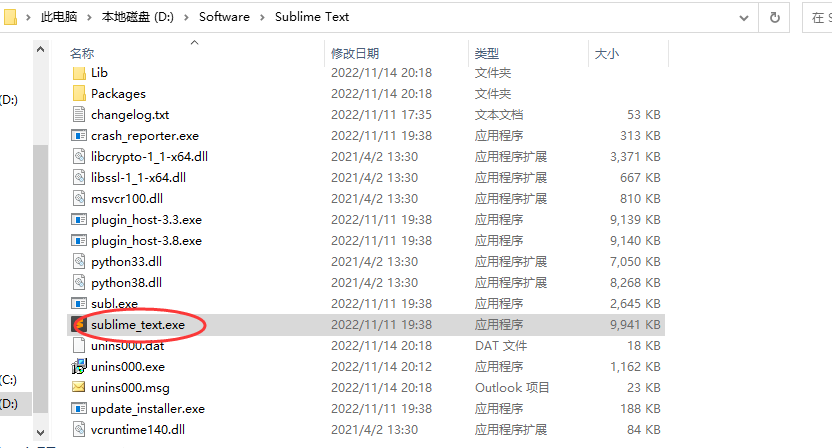
Task: Select the changelog.txt document icon
Action: tap(79, 115)
